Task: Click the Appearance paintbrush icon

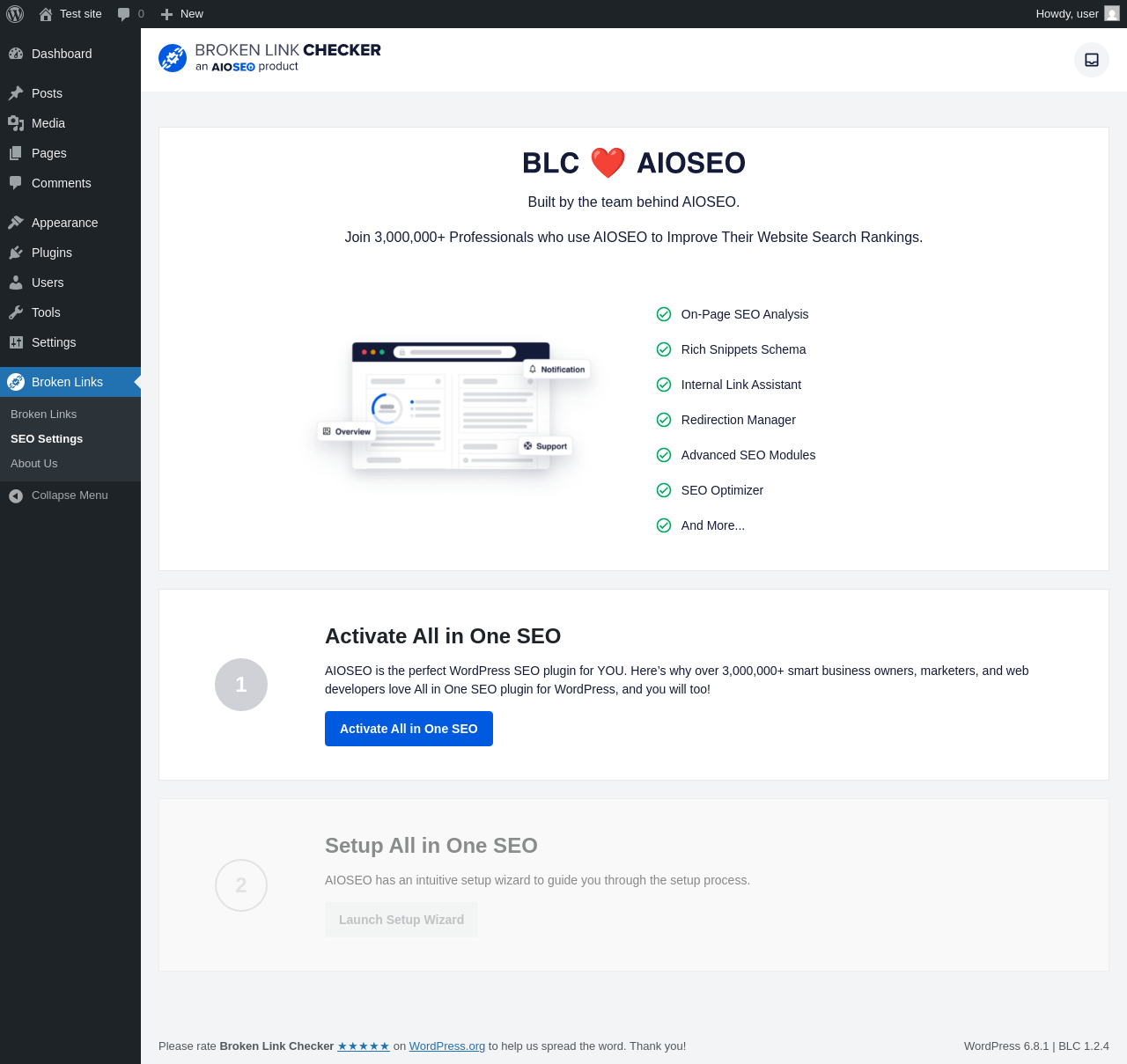Action: tap(16, 223)
